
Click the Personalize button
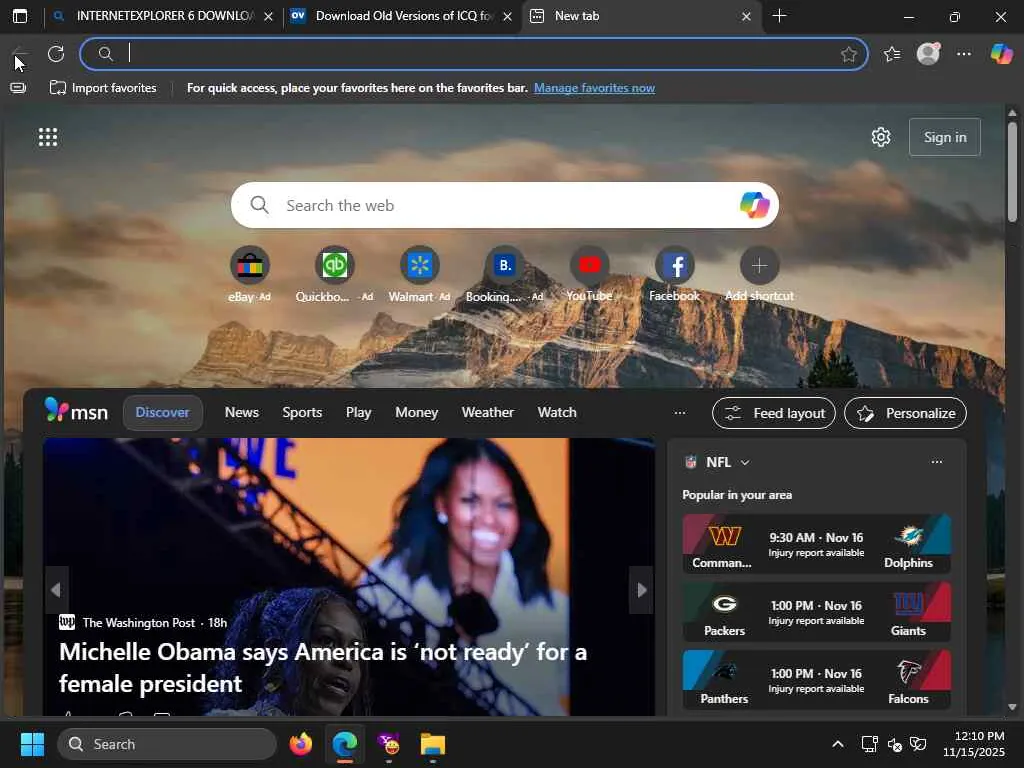click(x=905, y=413)
